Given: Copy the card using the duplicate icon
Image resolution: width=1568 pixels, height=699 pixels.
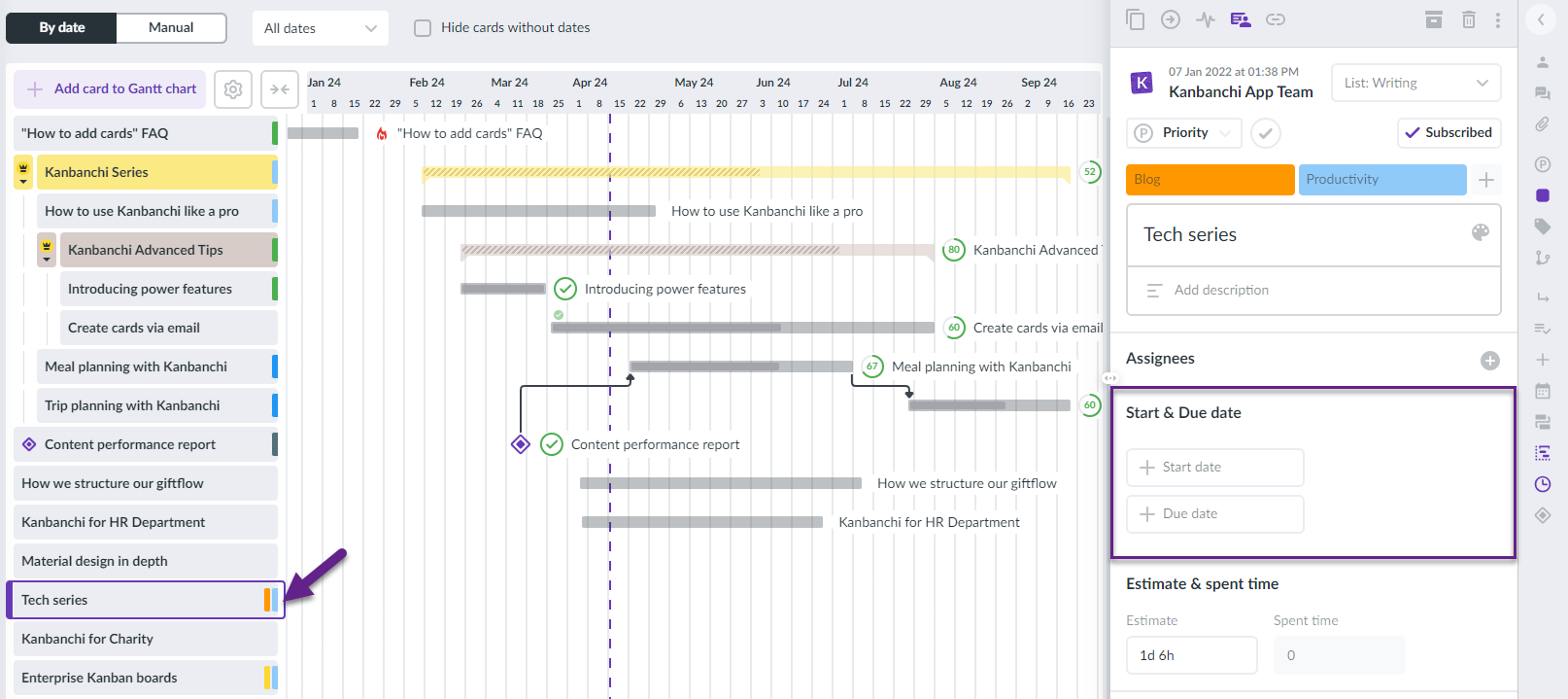Looking at the screenshot, I should tap(1135, 19).
